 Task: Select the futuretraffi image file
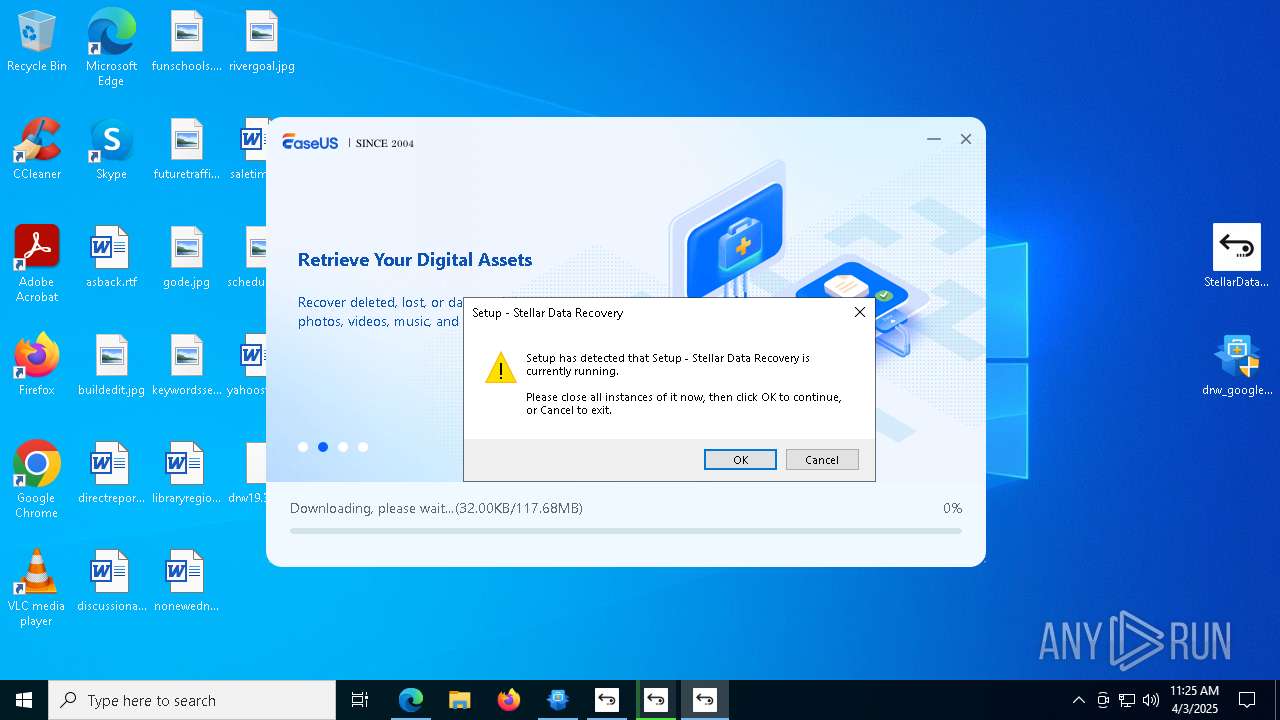coord(187,149)
